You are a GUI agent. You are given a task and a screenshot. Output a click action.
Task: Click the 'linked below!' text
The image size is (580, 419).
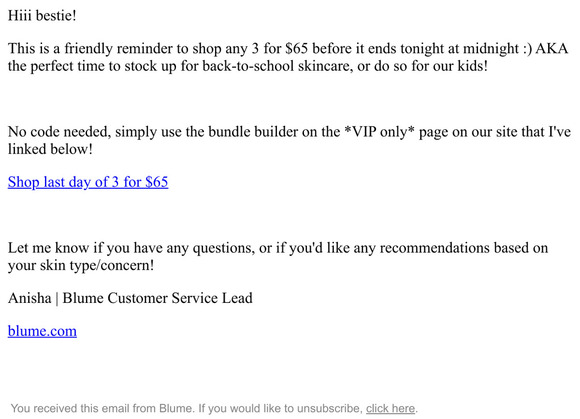50,149
